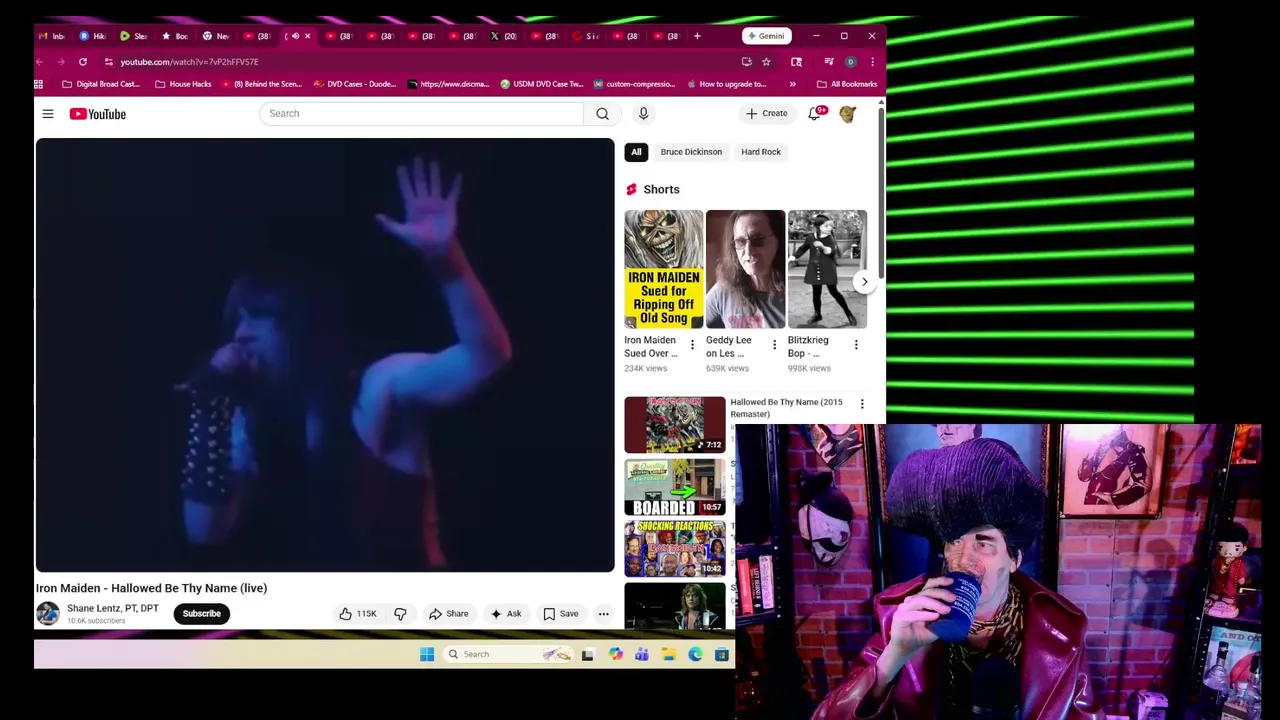Like the video with thumbs up

357,614
